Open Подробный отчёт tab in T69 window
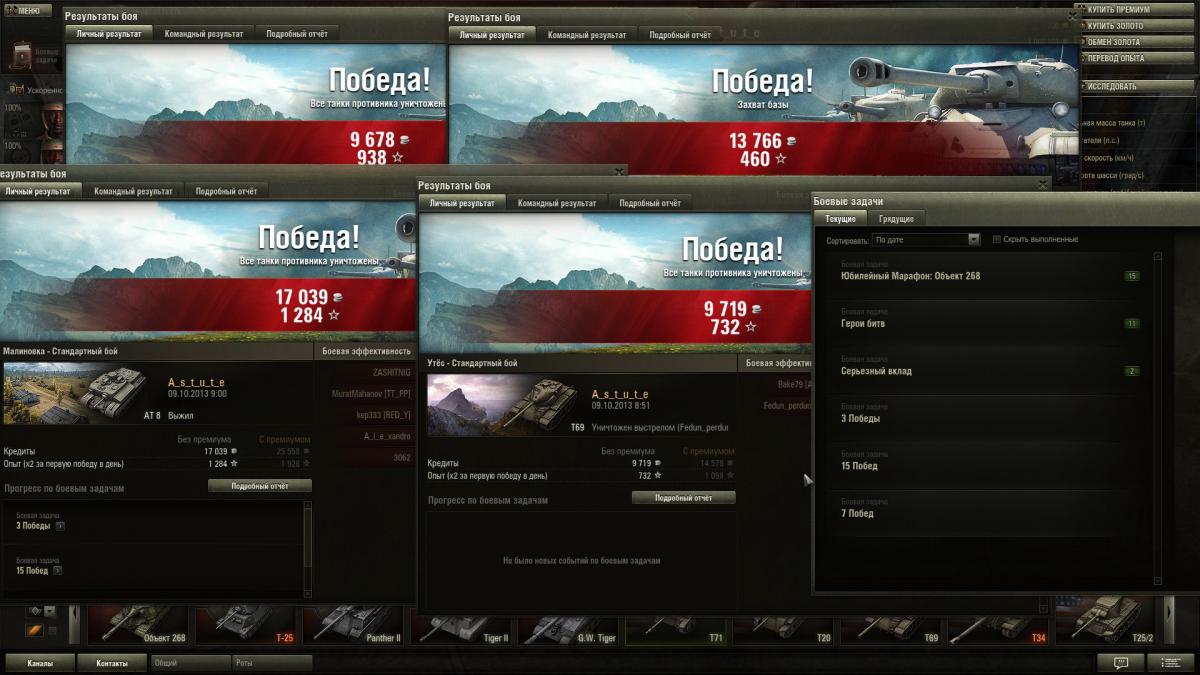 tap(650, 203)
